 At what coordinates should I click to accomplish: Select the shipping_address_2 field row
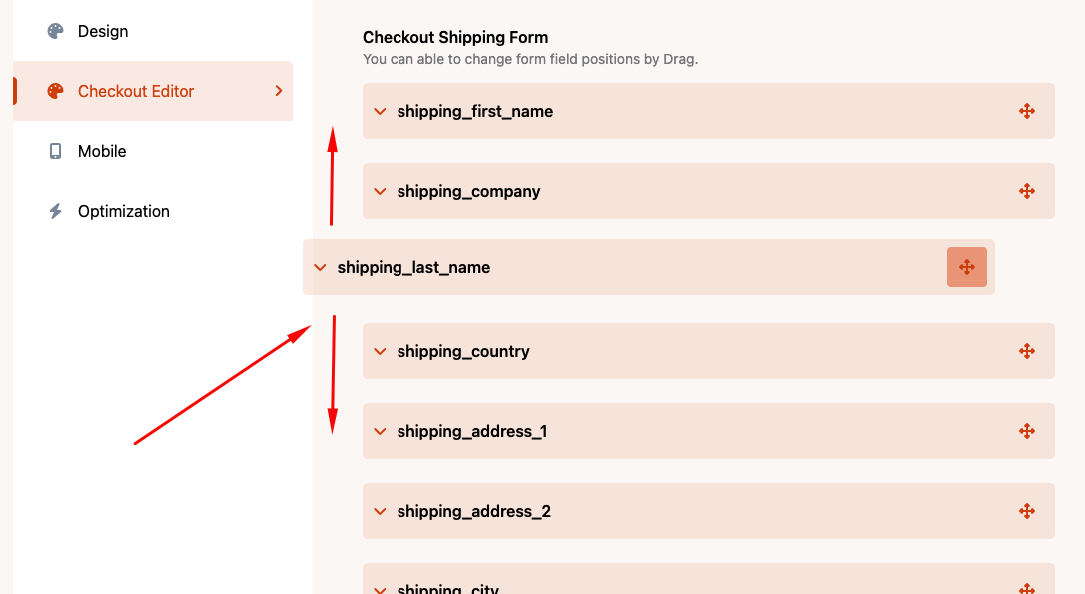coord(700,511)
